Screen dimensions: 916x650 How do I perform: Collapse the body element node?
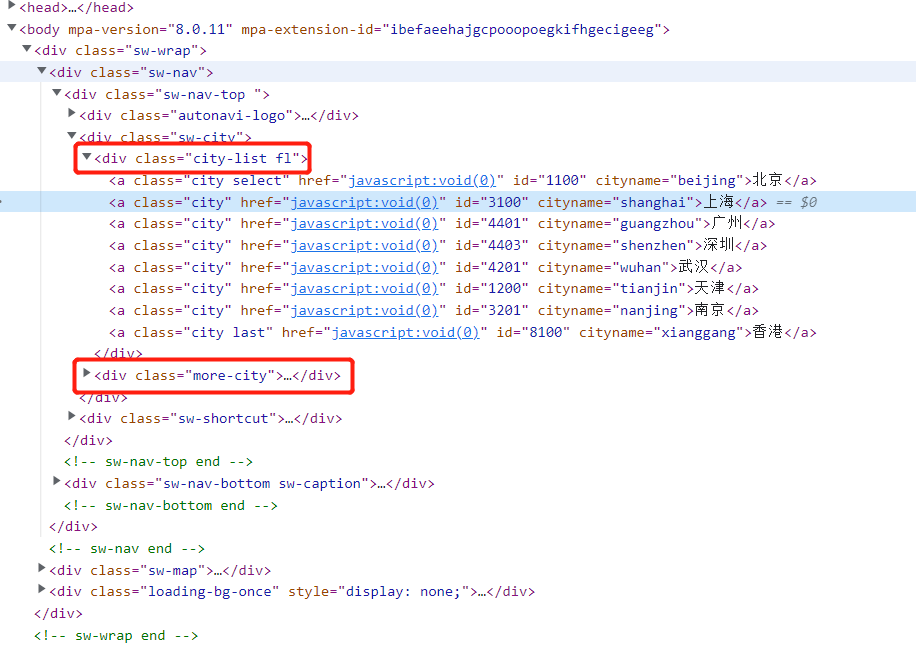(x=13, y=29)
